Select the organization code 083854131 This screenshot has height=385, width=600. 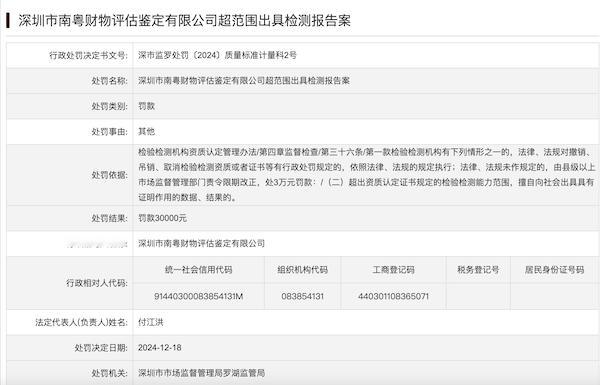pos(303,297)
